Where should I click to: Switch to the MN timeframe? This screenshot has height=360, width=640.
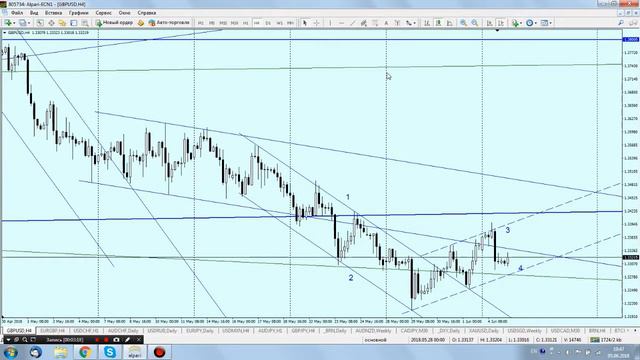pyautogui.click(x=290, y=23)
